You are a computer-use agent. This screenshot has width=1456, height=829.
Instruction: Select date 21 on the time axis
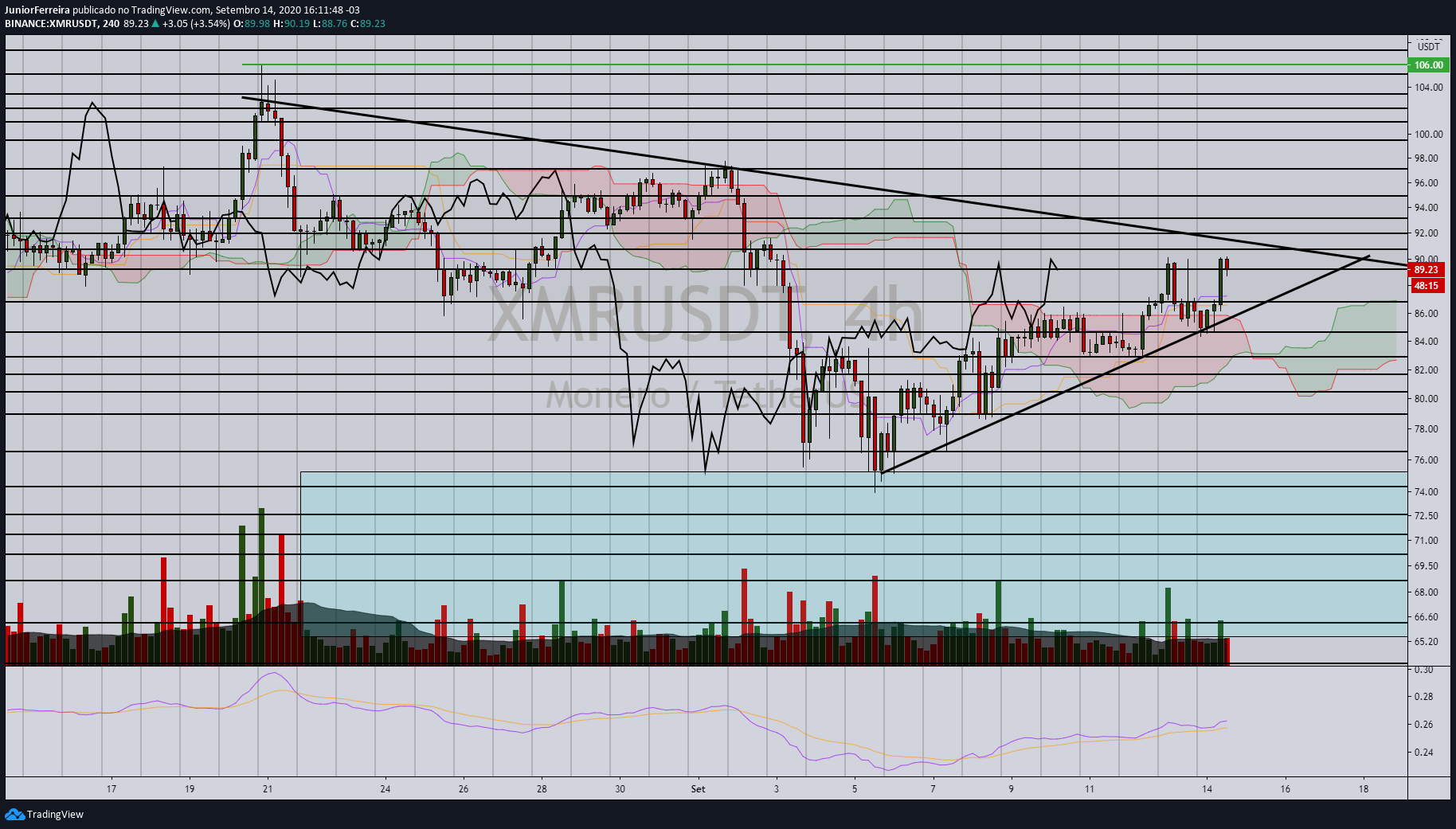coord(268,789)
